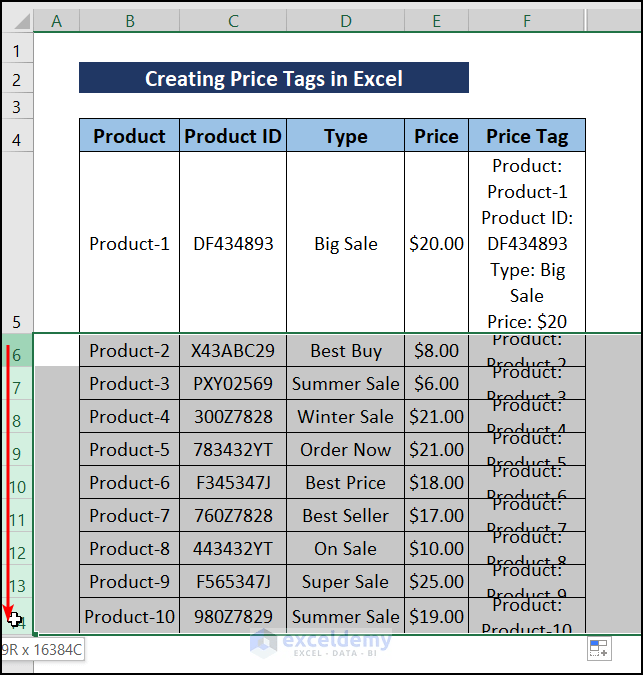Image resolution: width=643 pixels, height=675 pixels.
Task: Select row 2 header
Action: click(17, 80)
